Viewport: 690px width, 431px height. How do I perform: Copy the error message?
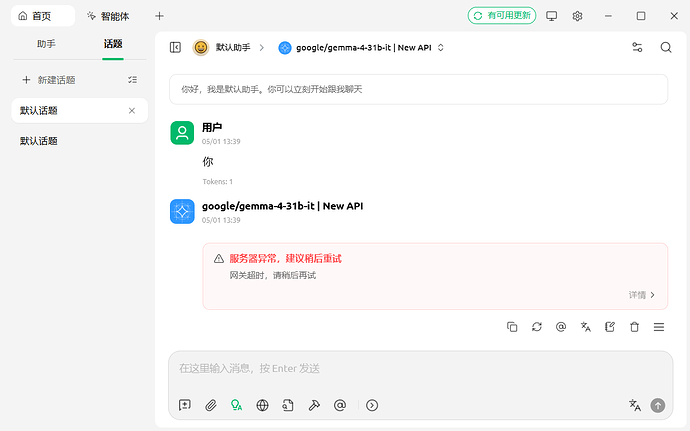pos(512,327)
